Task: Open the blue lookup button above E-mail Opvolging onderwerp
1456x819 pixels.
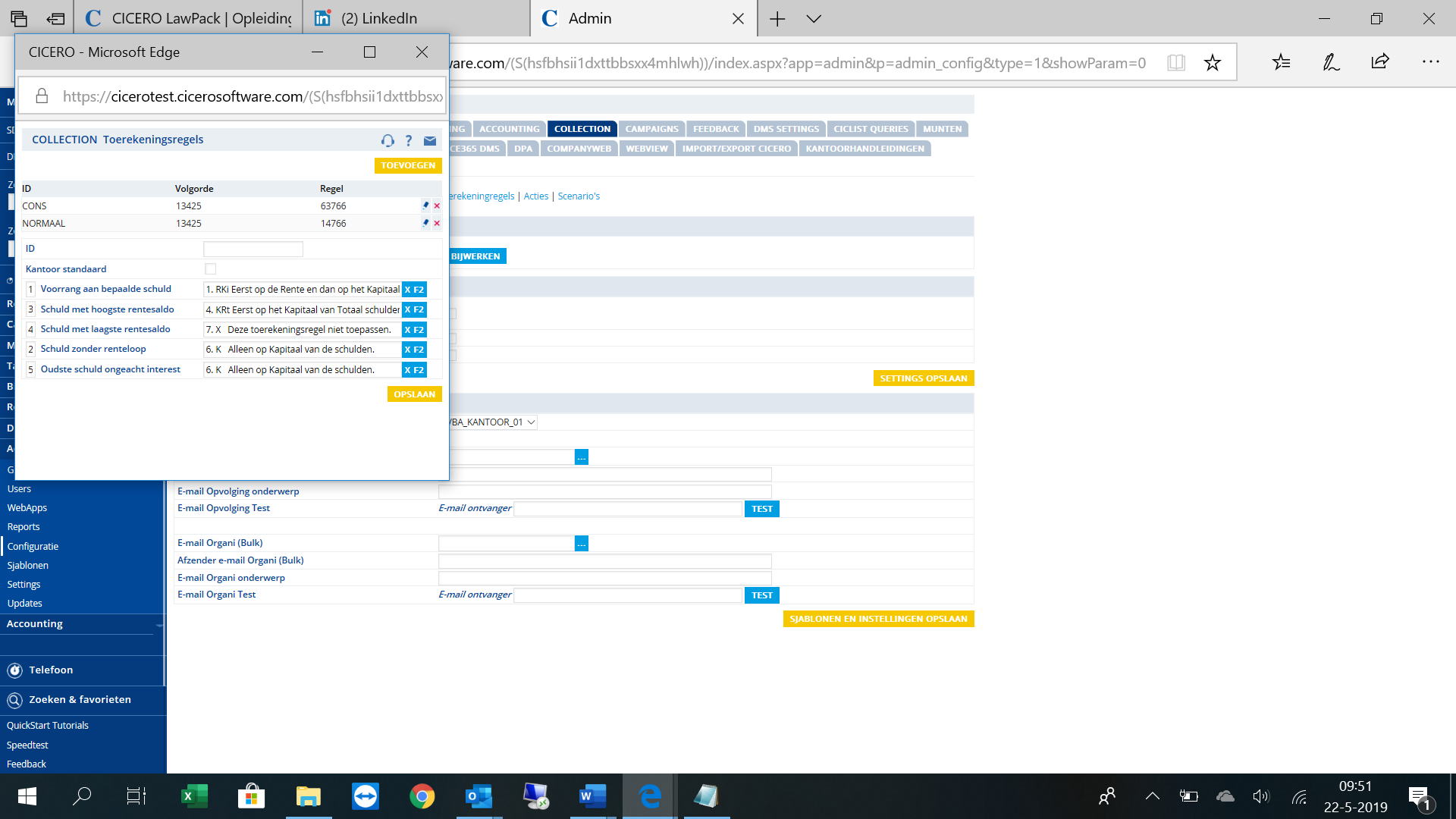Action: (x=582, y=457)
